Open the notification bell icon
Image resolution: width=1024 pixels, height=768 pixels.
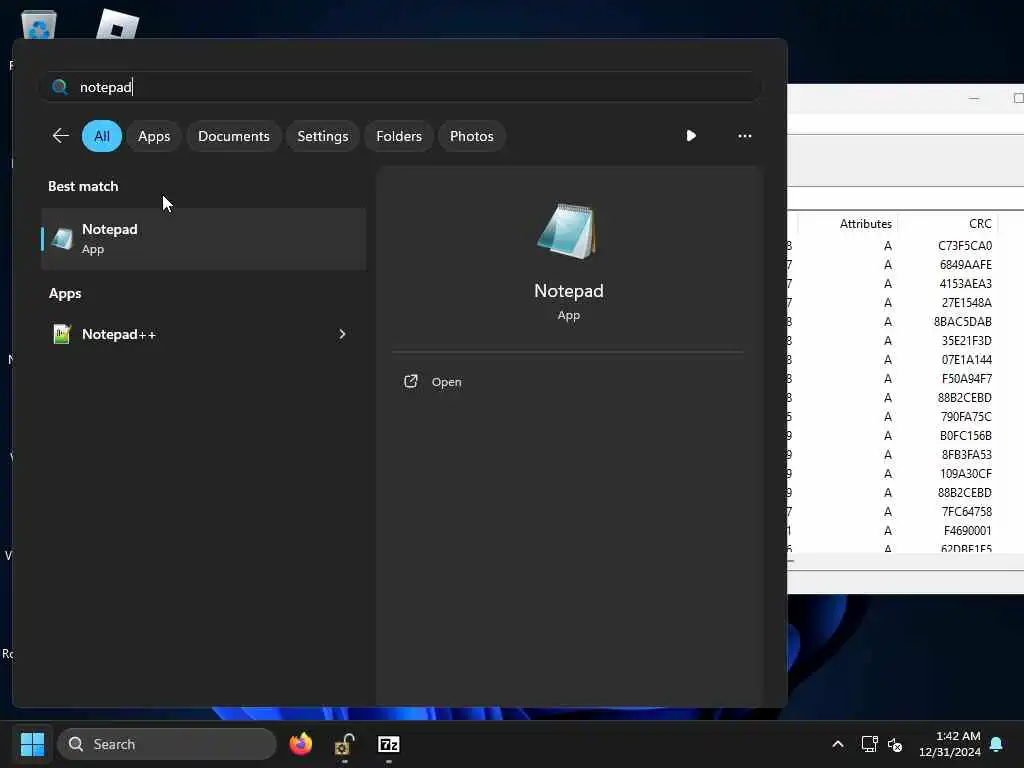997,744
